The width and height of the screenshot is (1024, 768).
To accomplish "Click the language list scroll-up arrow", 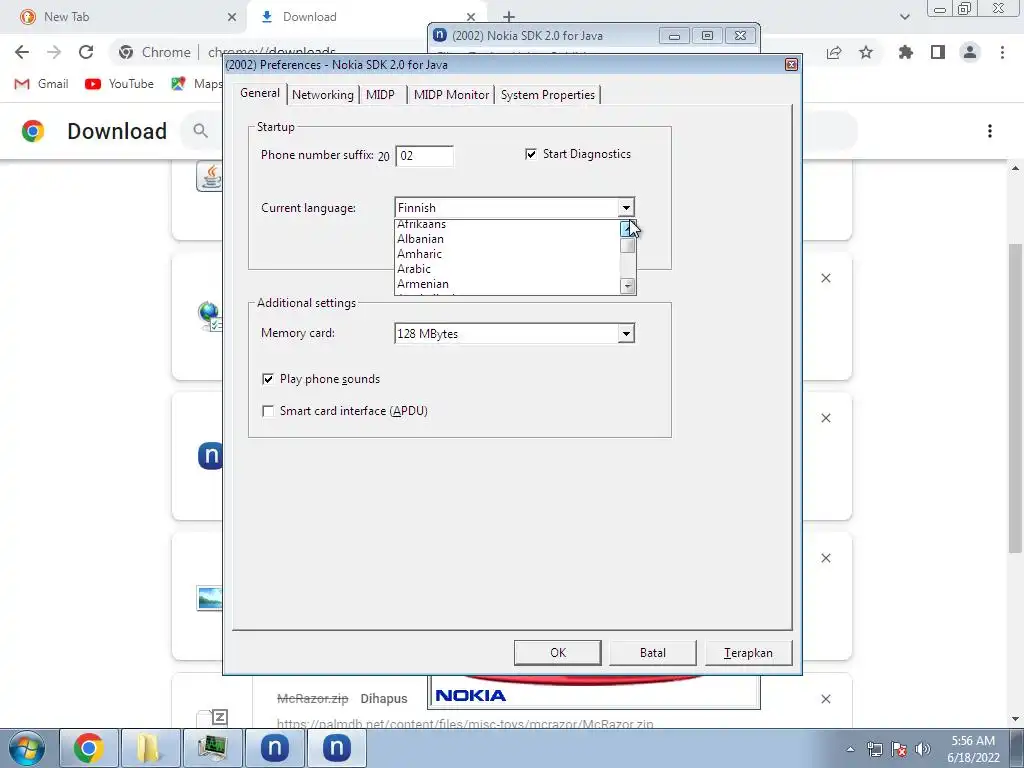I will (x=628, y=229).
